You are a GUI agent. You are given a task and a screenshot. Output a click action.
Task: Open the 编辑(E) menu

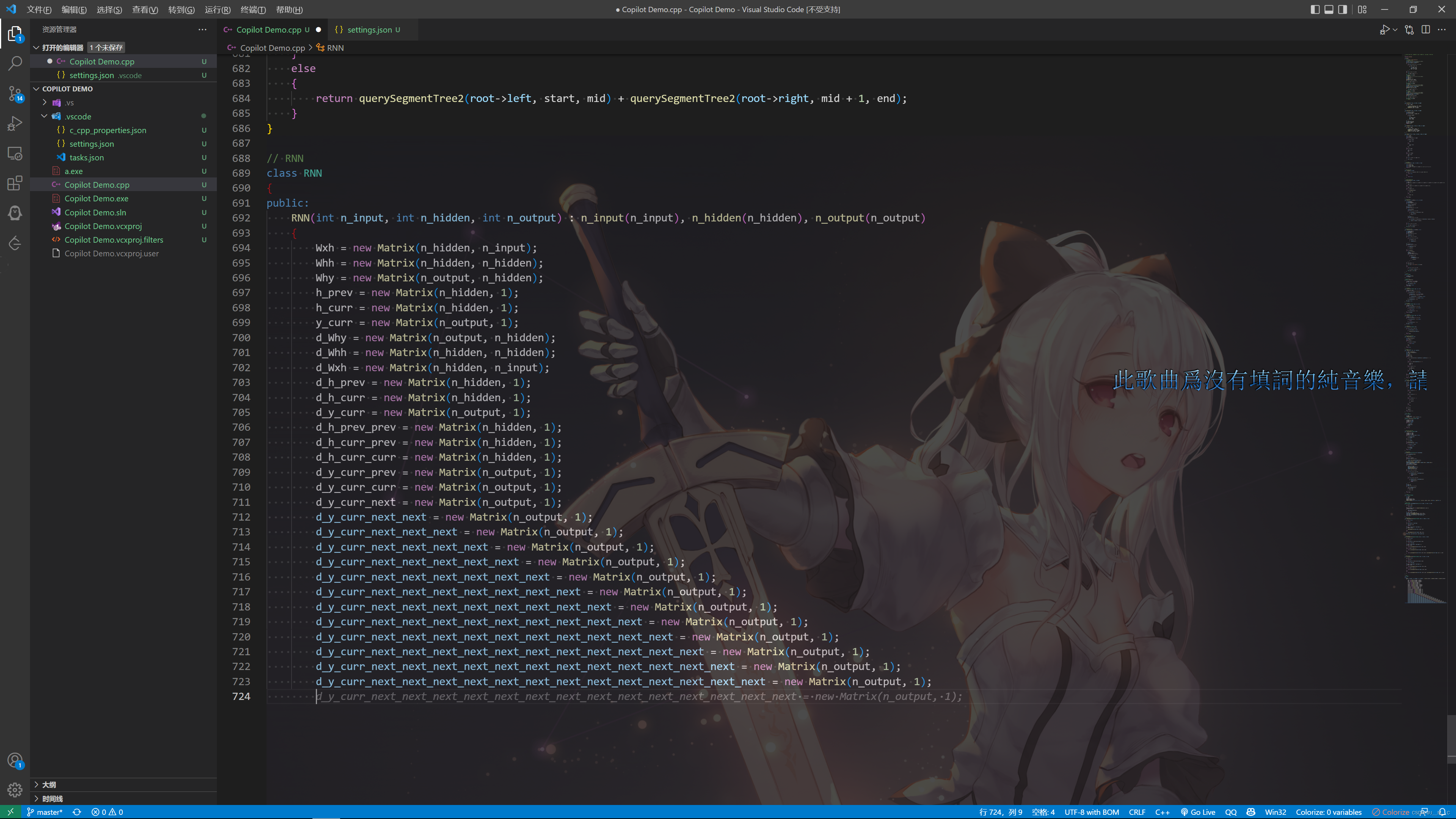coord(74,9)
